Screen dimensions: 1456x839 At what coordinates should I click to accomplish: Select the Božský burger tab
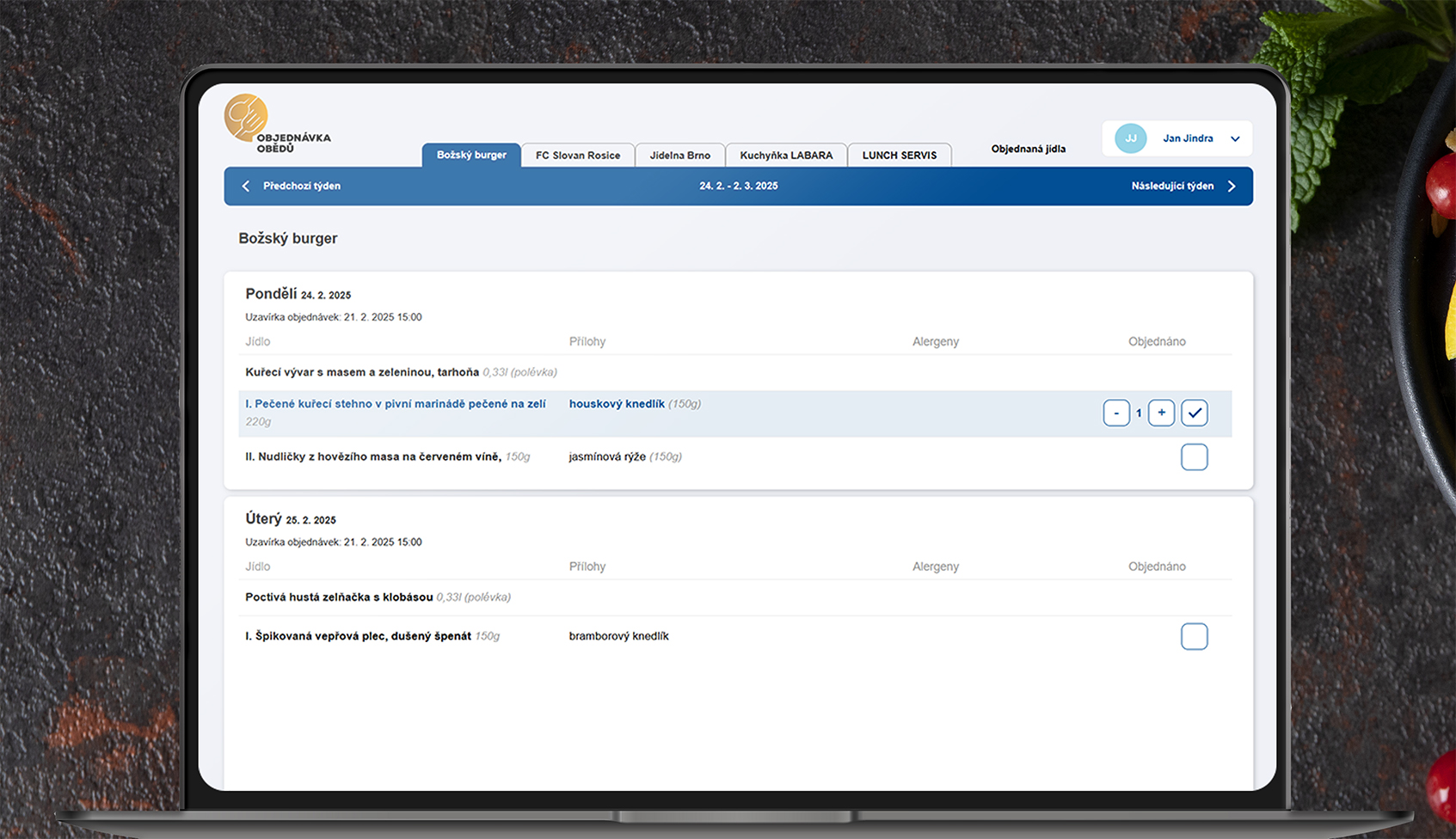[471, 156]
